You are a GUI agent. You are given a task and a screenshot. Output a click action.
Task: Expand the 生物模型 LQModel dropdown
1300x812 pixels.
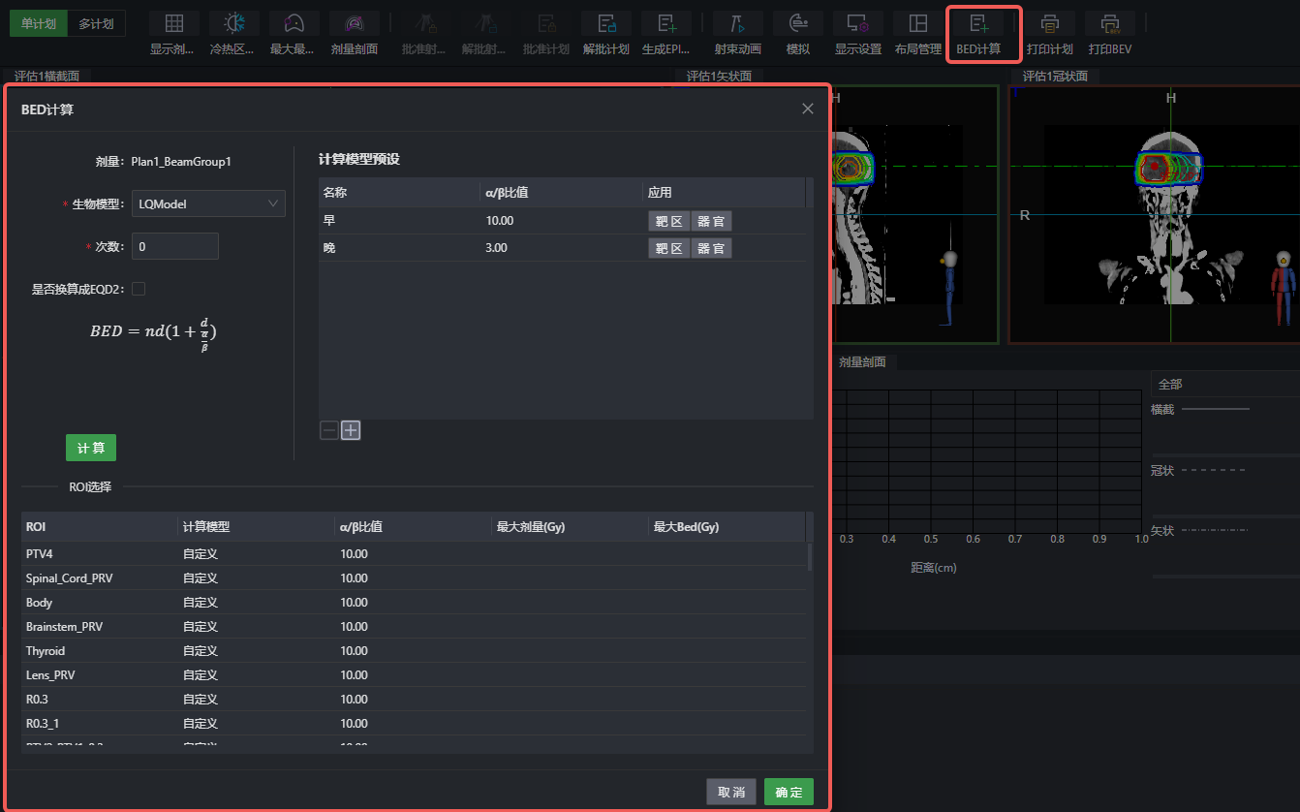tap(208, 203)
